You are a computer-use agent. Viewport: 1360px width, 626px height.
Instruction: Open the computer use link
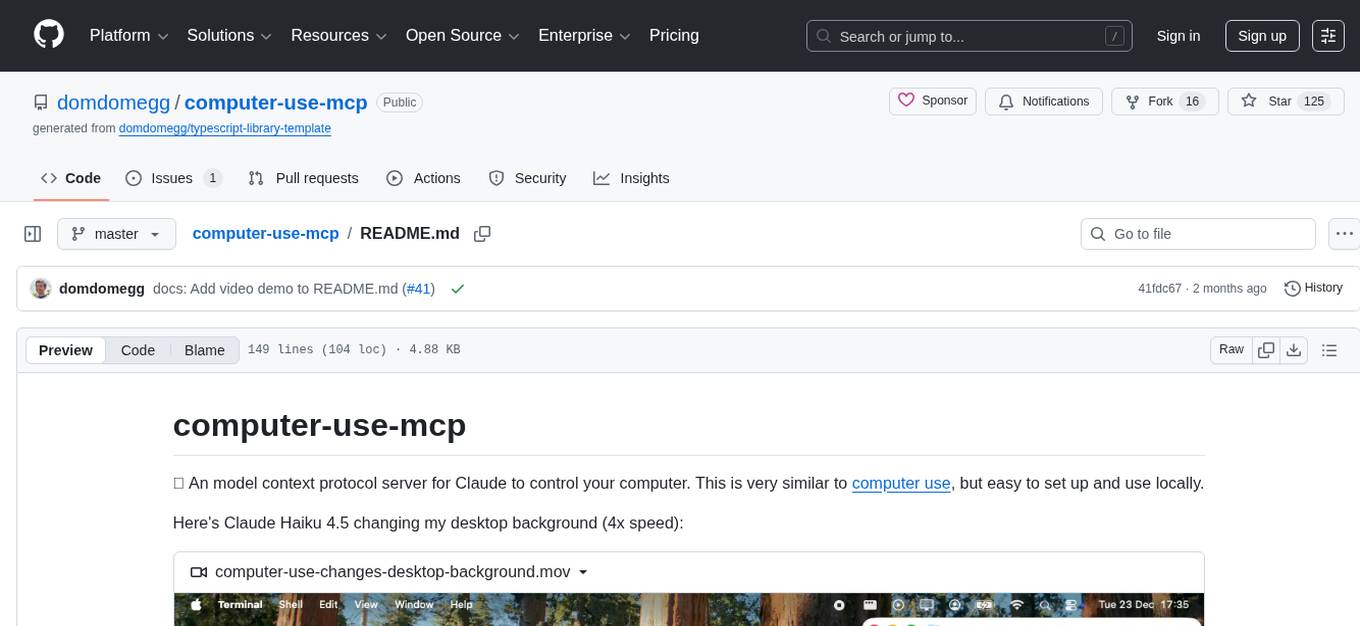click(900, 483)
